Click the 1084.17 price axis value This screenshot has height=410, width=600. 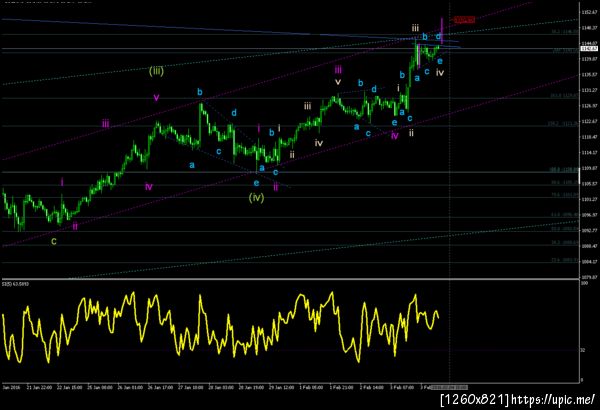tap(589, 261)
